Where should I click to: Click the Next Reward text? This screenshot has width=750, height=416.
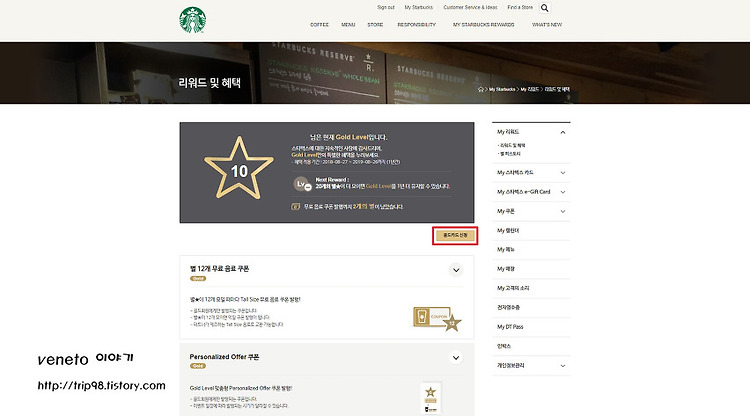pyautogui.click(x=332, y=180)
